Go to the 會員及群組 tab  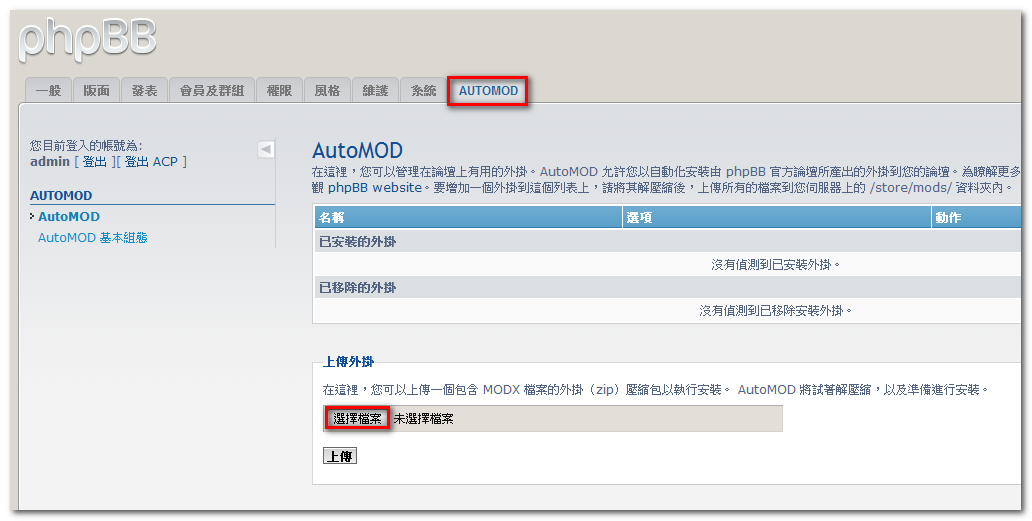click(212, 91)
